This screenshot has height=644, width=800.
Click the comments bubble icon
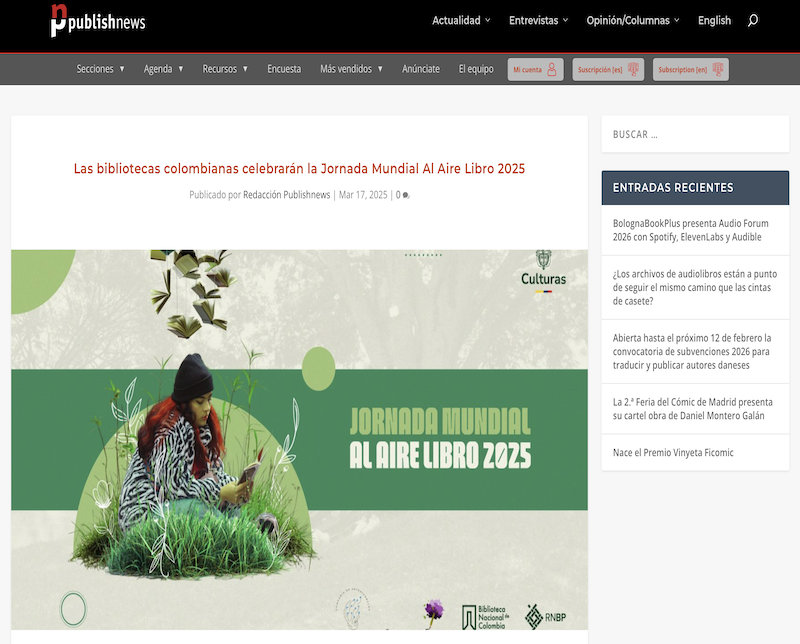[406, 196]
